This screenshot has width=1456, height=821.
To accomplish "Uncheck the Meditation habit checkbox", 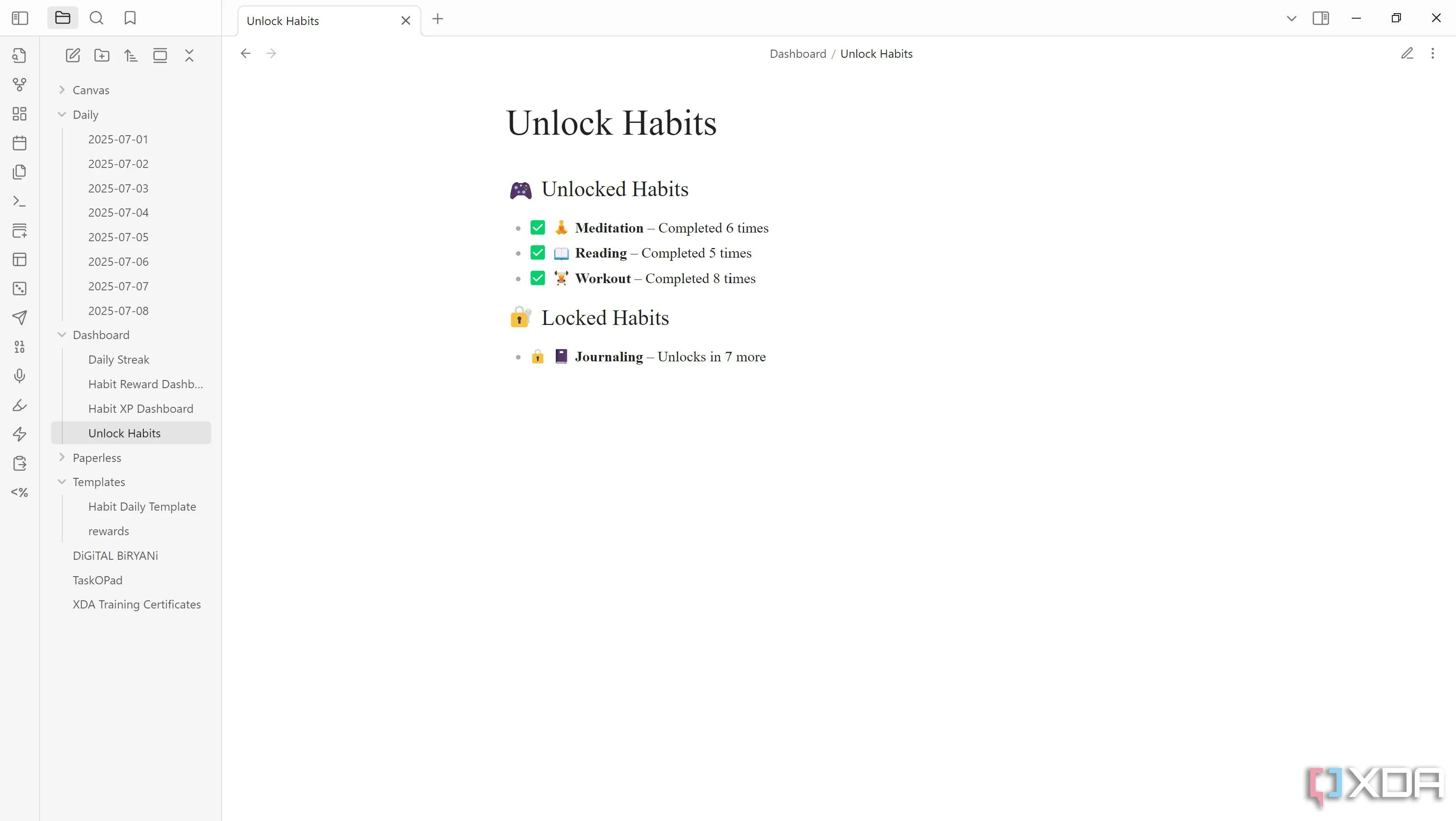I will pyautogui.click(x=537, y=228).
